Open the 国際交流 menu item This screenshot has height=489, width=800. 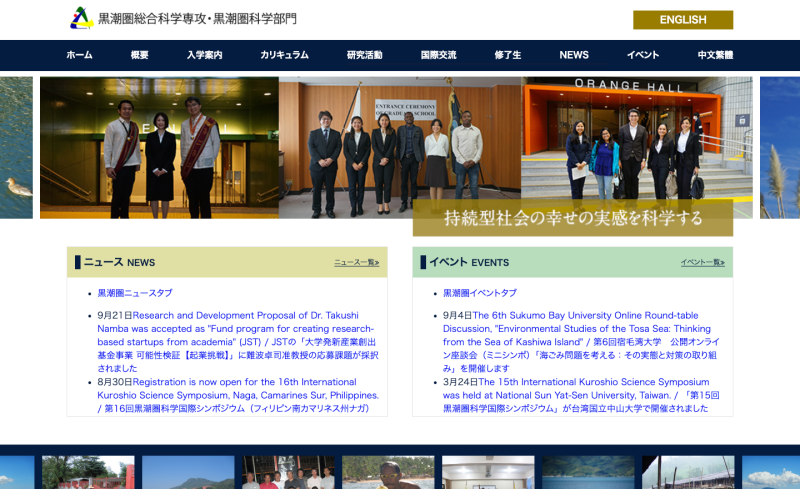[438, 55]
